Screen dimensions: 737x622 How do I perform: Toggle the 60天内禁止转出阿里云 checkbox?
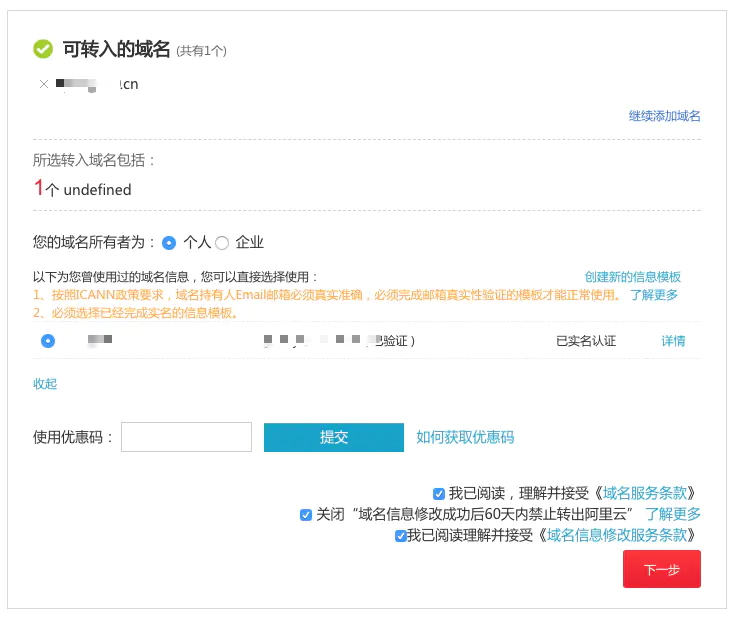coord(306,515)
